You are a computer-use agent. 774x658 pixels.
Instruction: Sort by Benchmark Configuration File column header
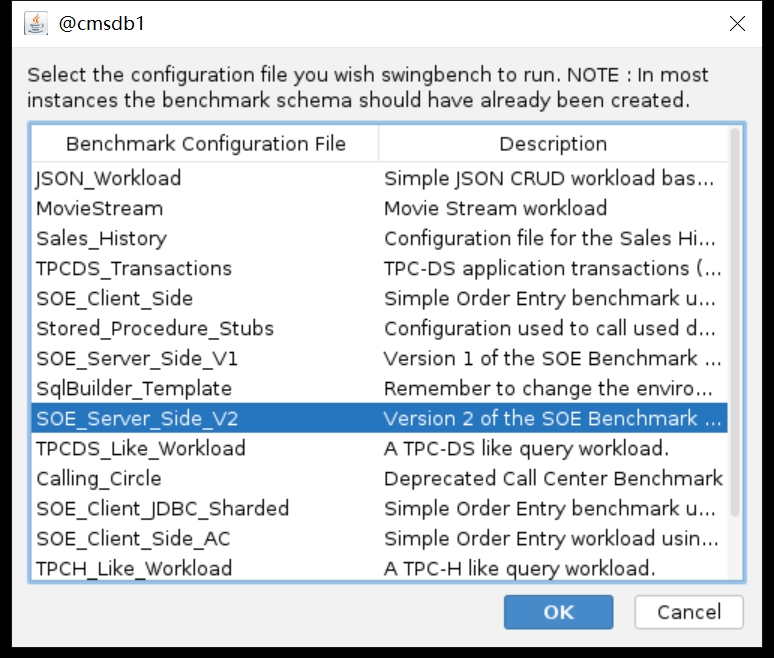click(x=205, y=144)
